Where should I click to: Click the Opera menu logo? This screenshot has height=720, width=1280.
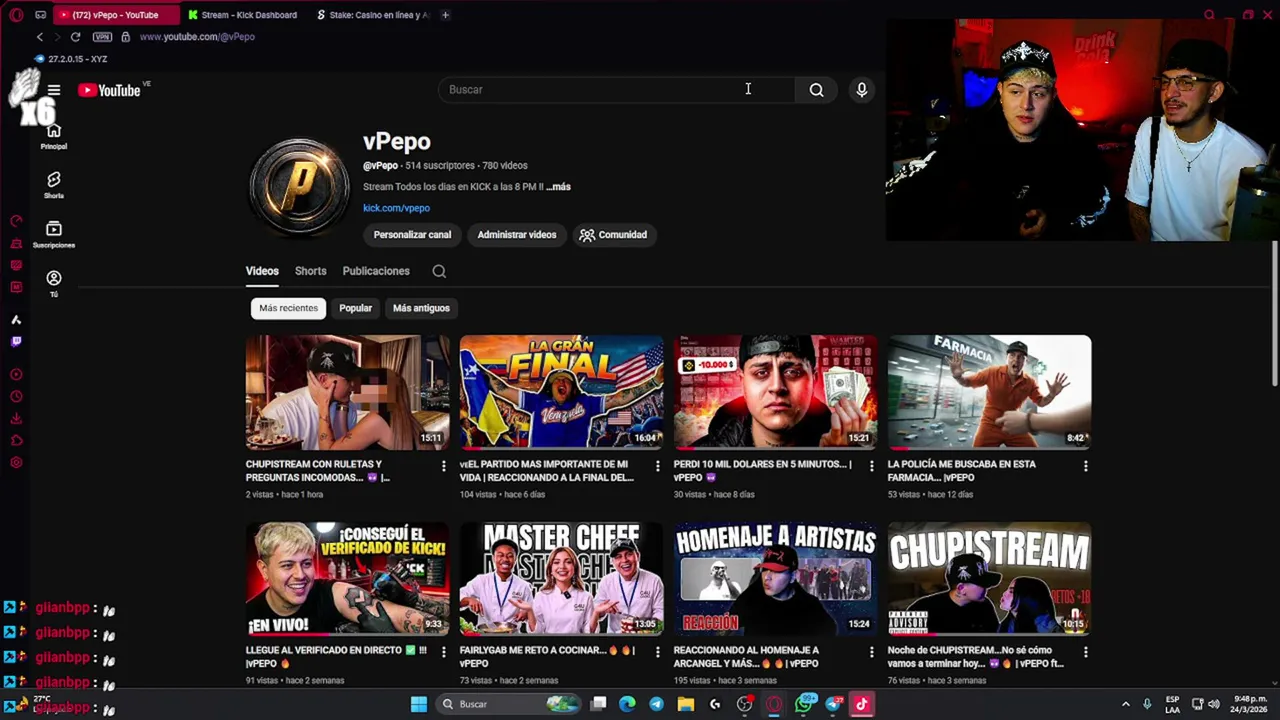16,15
